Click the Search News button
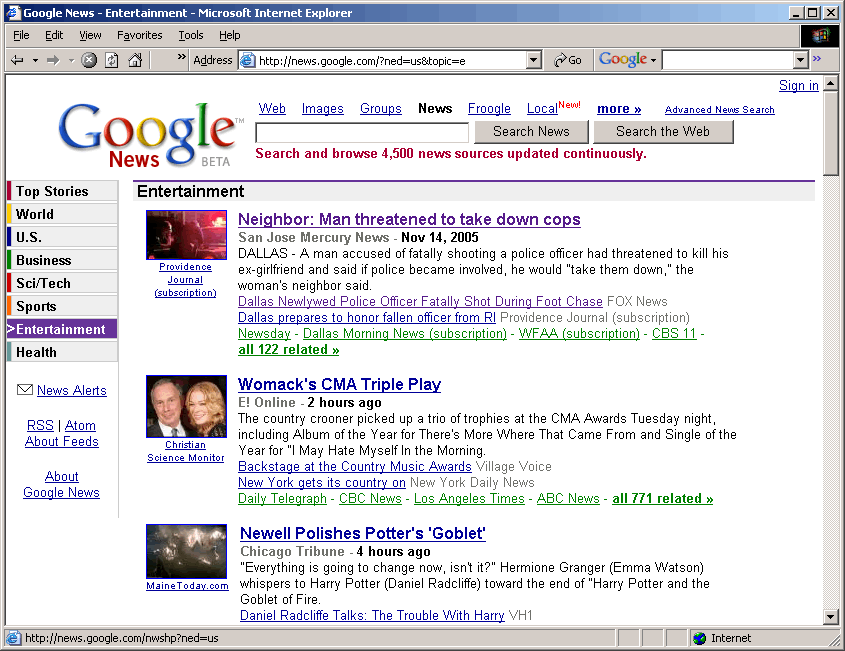The height and width of the screenshot is (651, 845). tap(531, 131)
